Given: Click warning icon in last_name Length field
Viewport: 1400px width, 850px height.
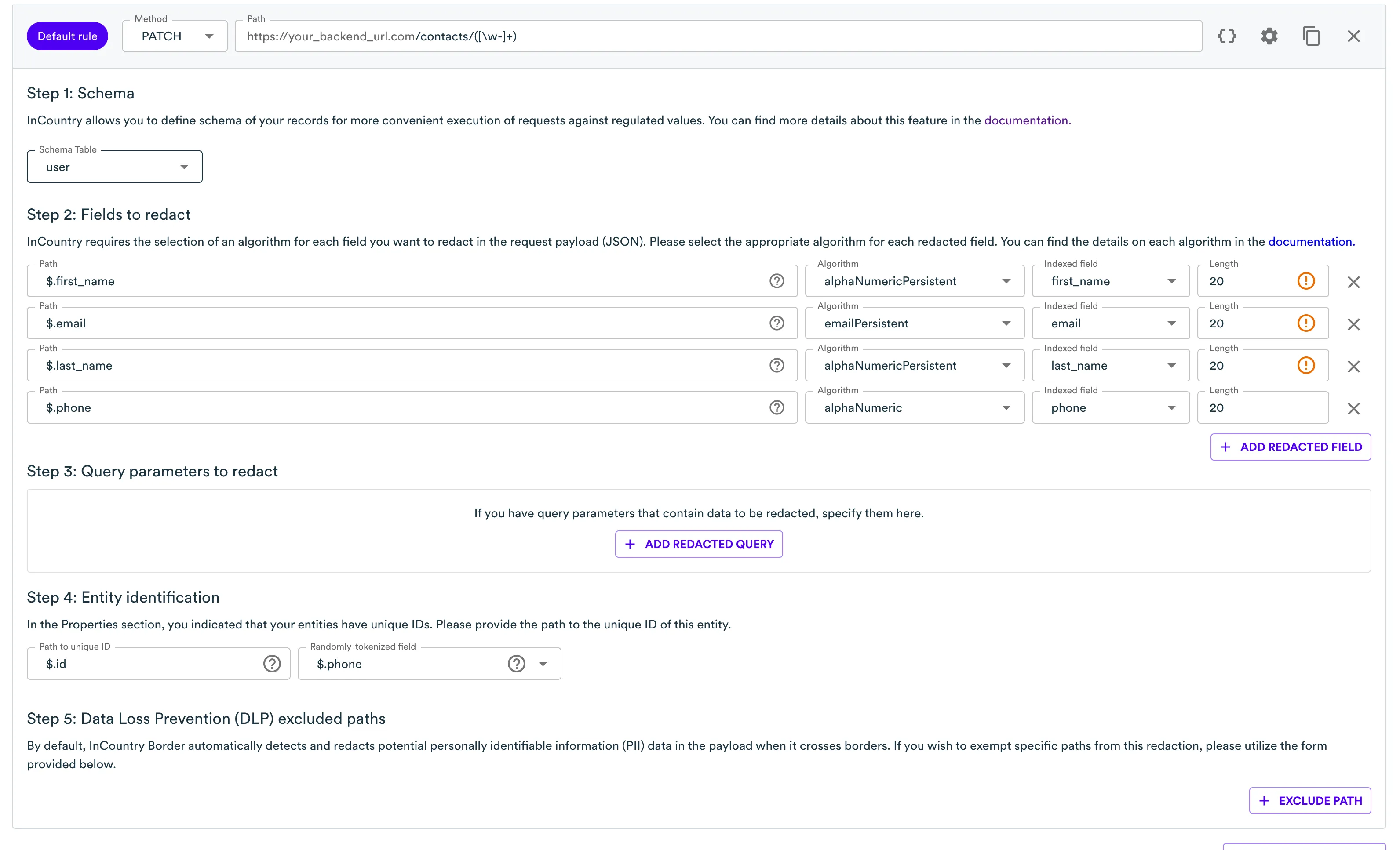Looking at the screenshot, I should (1305, 366).
